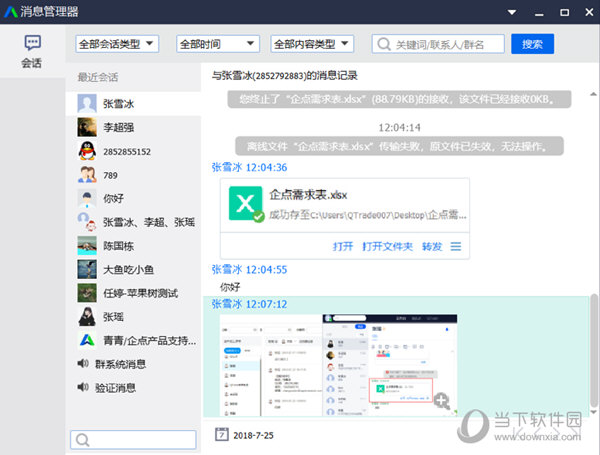Focus the bottom-left contact search box
The width and height of the screenshot is (600, 455).
133,440
